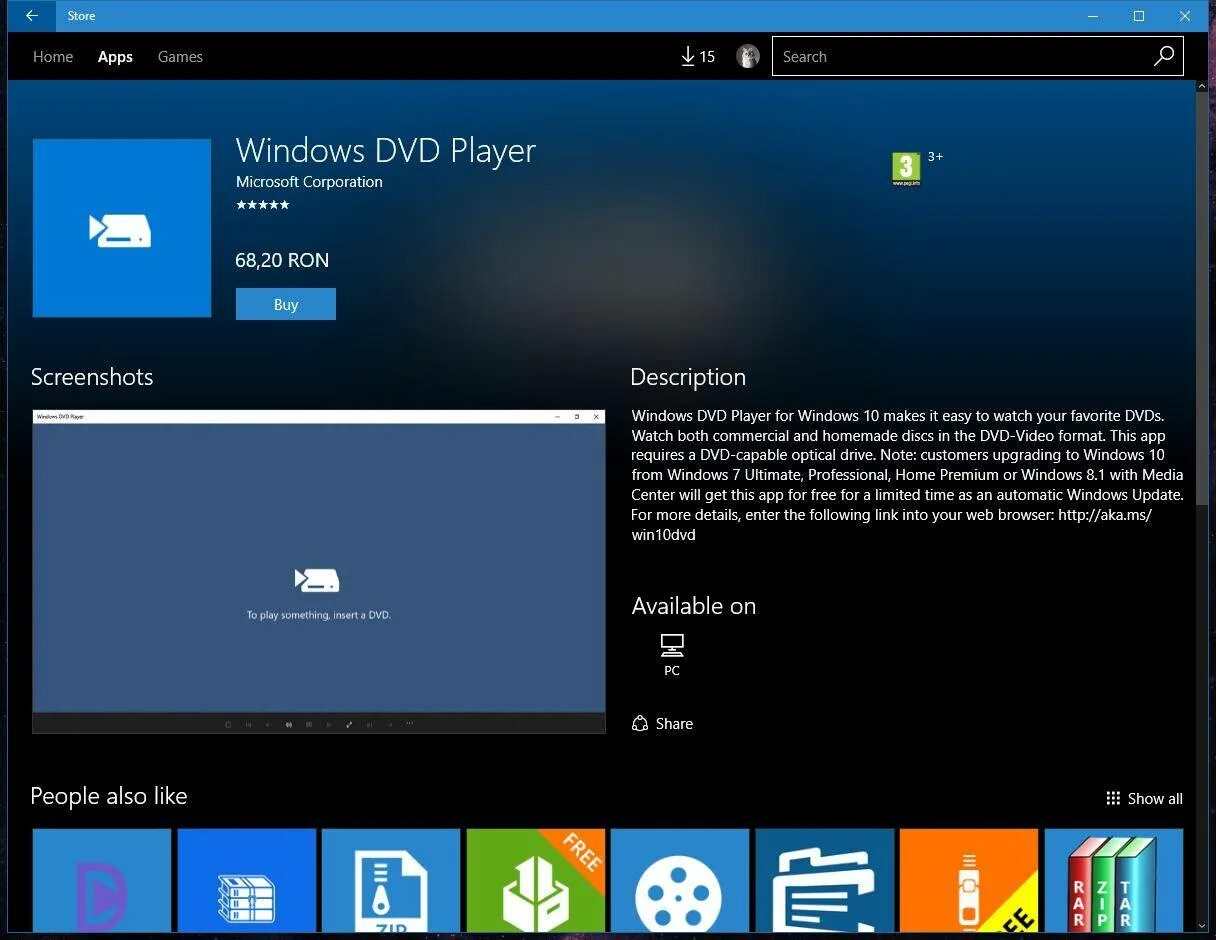Open the Windows DVD Player screenshot thumbnail

click(x=319, y=571)
